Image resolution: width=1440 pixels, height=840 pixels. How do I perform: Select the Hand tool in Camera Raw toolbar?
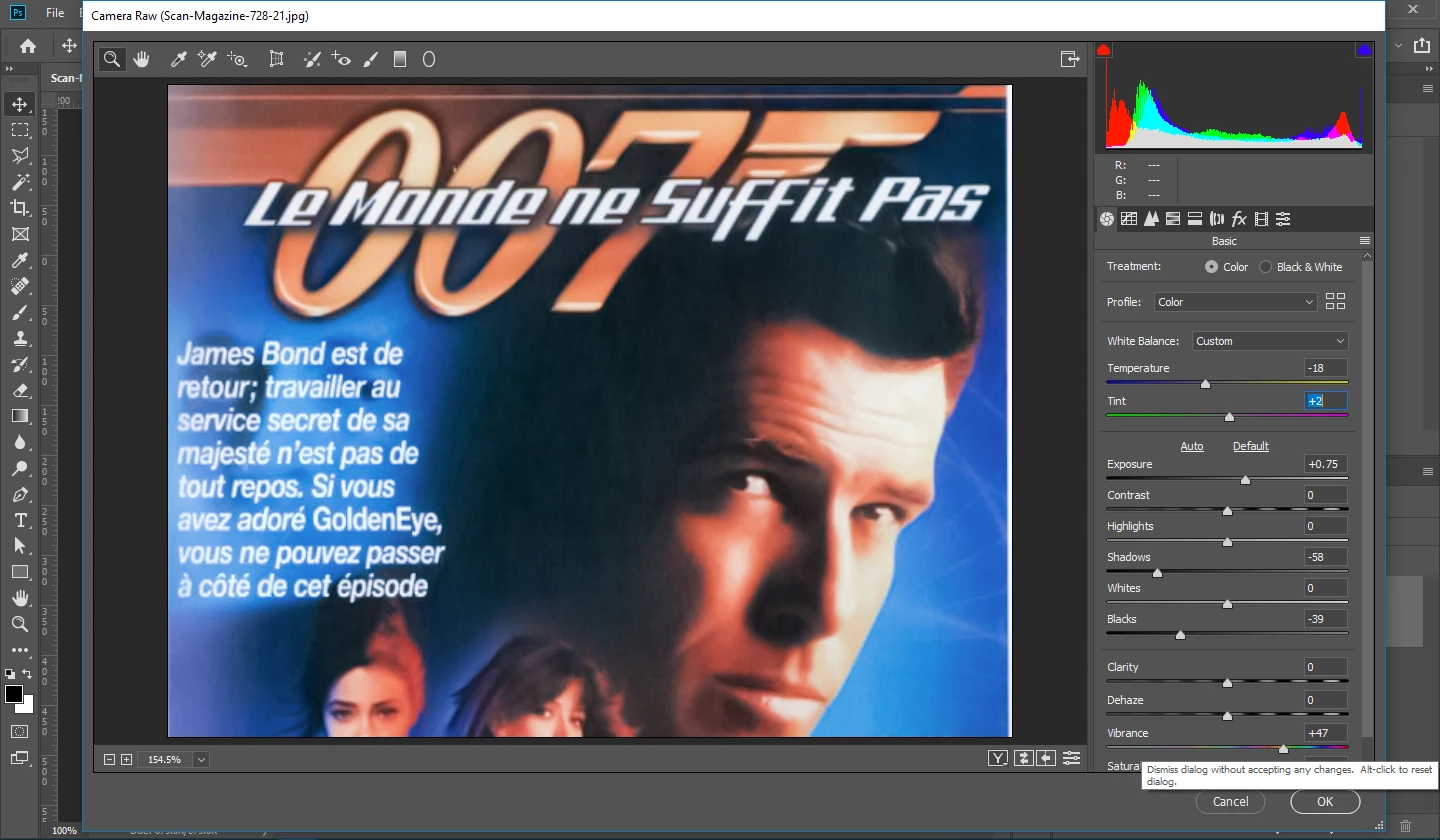click(141, 59)
